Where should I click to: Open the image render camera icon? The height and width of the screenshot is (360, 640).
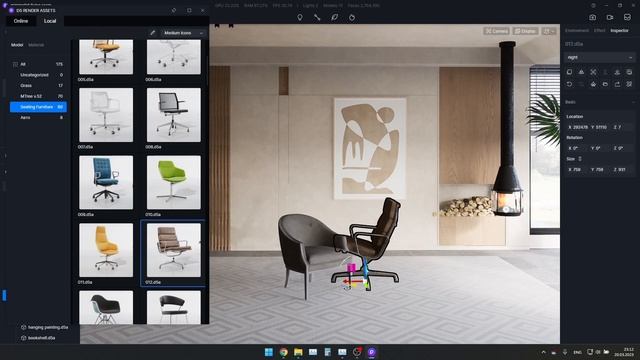pyautogui.click(x=593, y=18)
